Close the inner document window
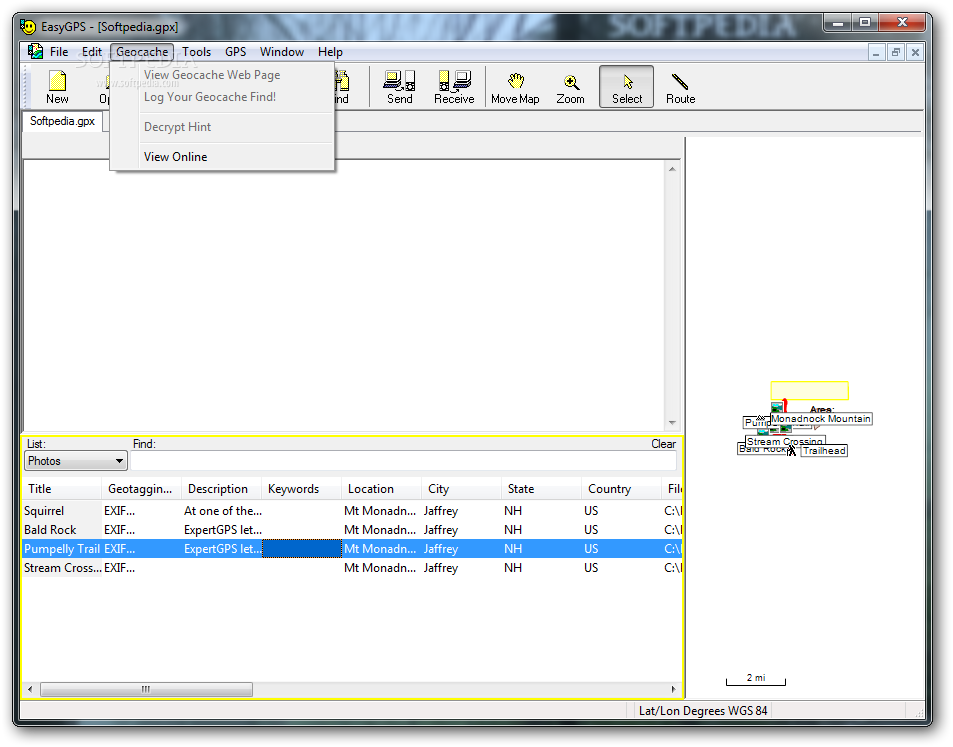Screen dimensions: 953x747 click(915, 52)
